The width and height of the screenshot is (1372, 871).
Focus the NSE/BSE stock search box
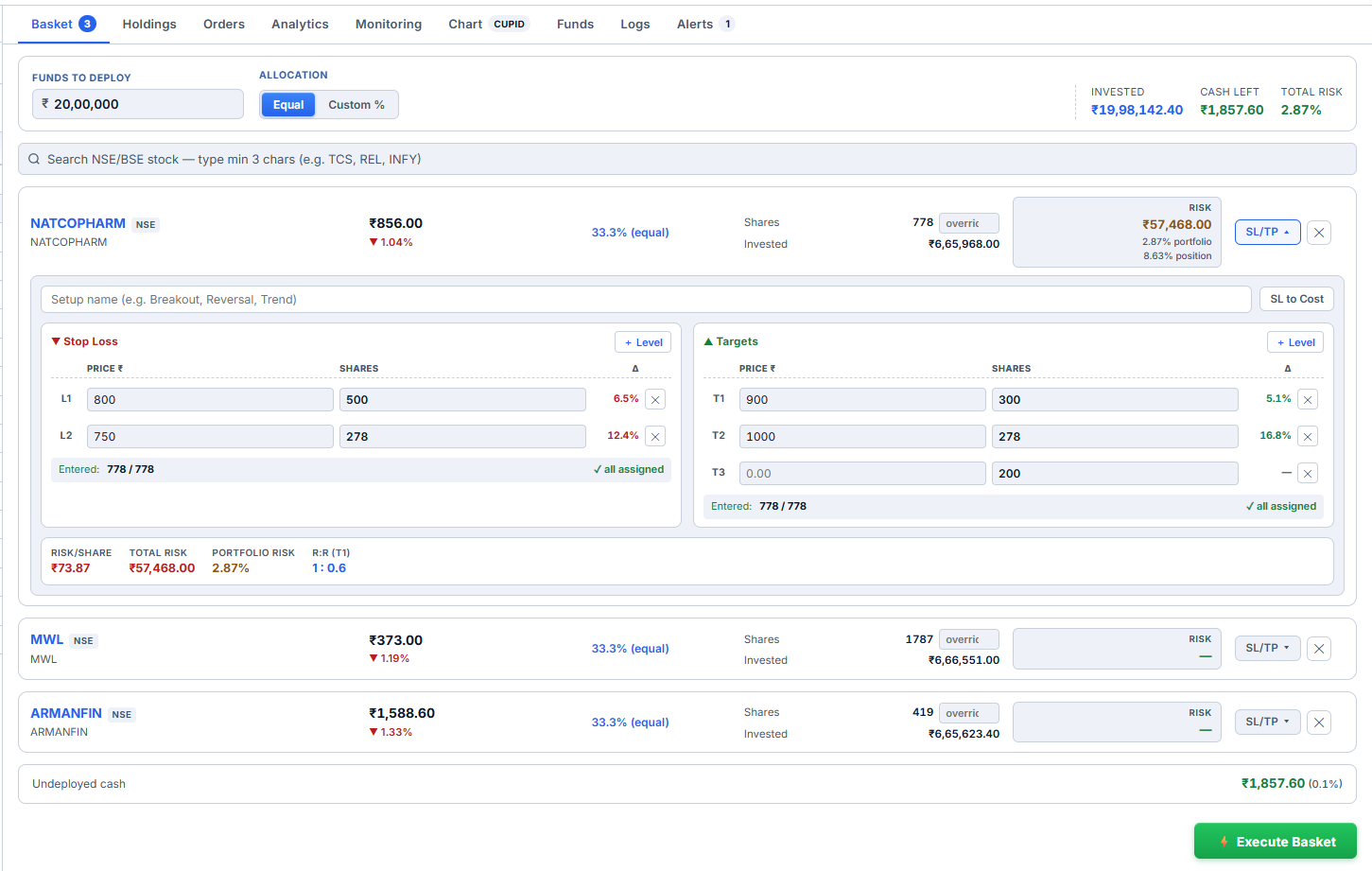click(x=687, y=159)
